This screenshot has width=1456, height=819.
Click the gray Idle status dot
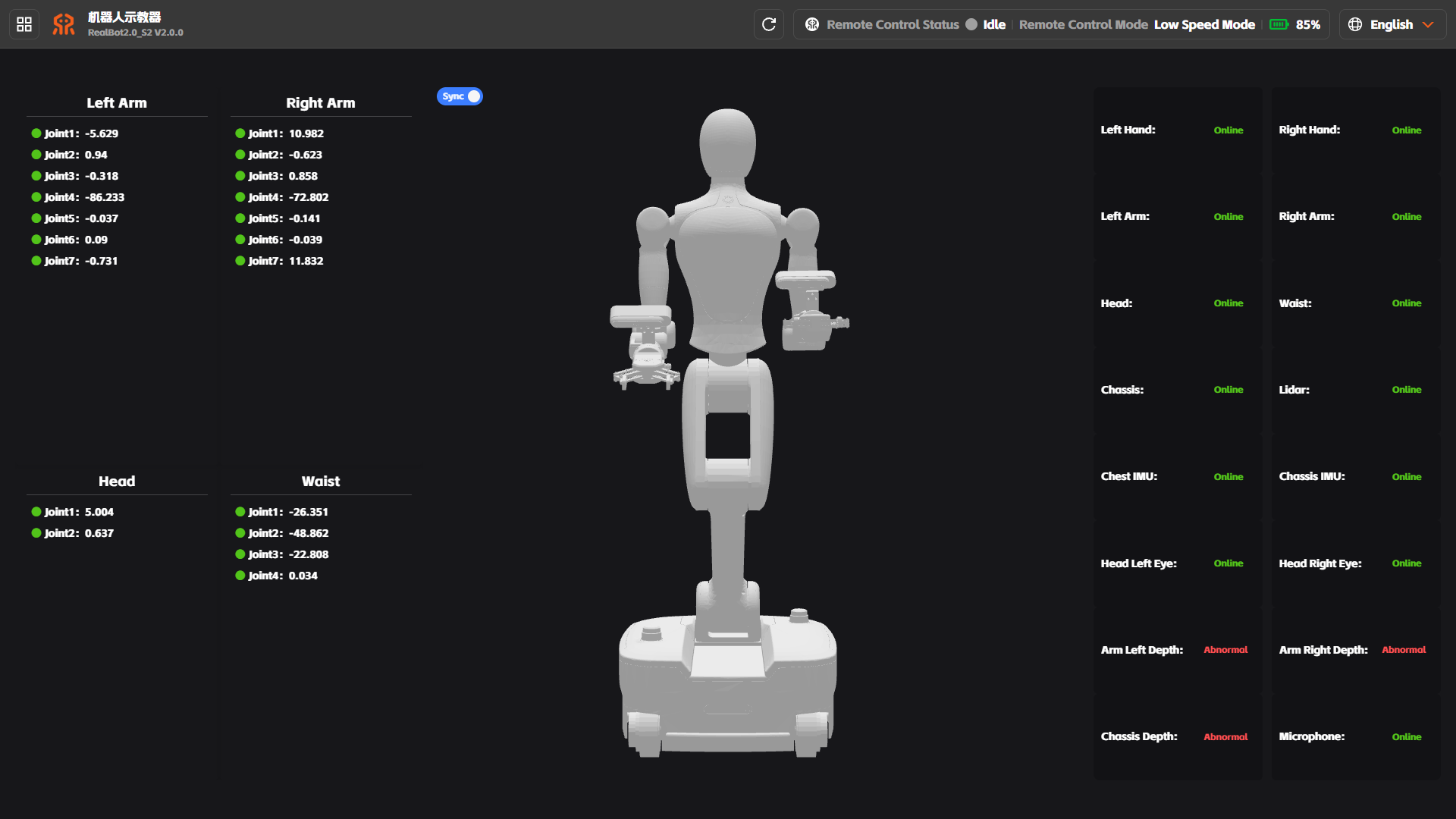tap(971, 24)
